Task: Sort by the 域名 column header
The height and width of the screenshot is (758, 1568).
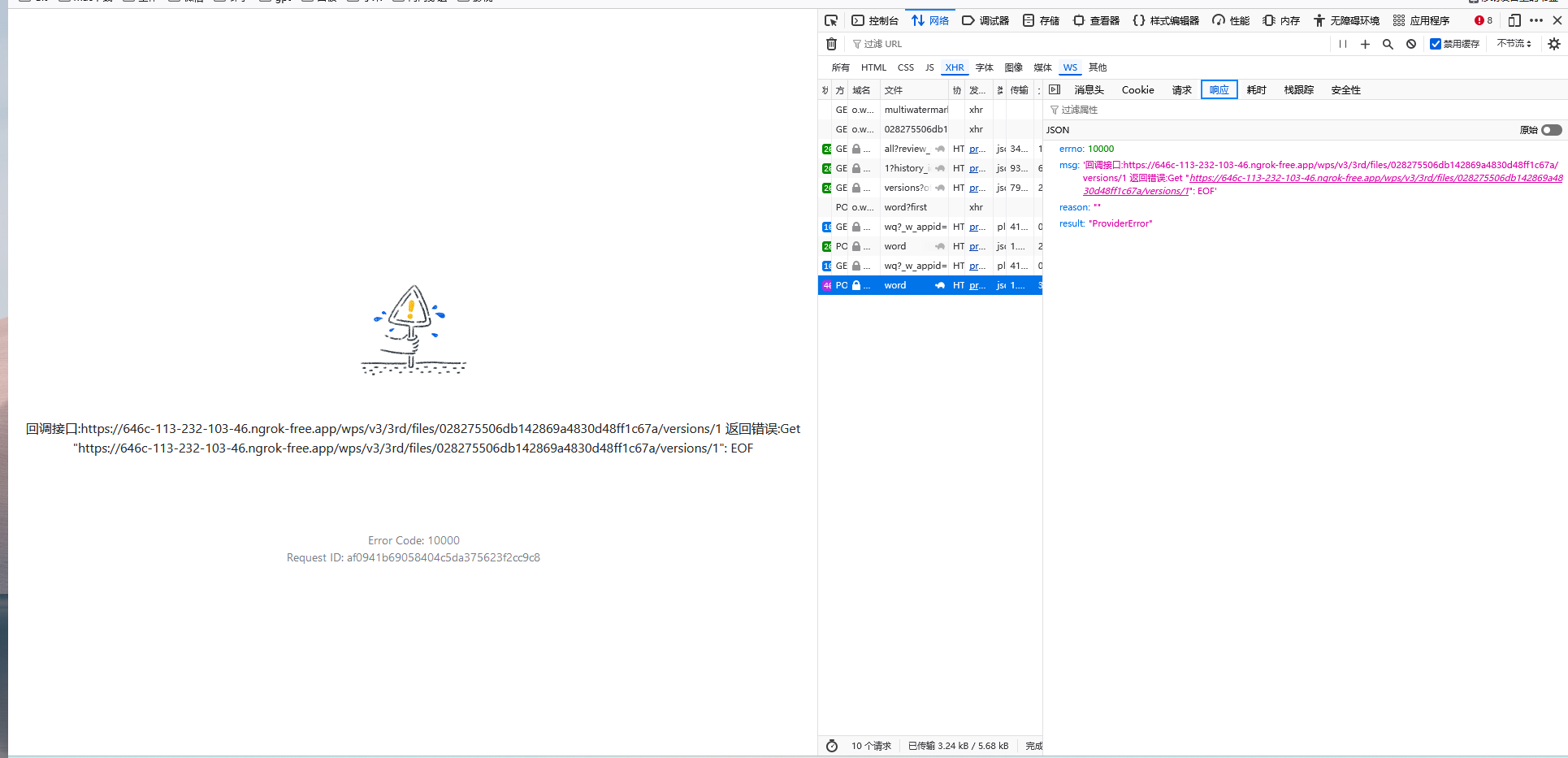Action: coord(863,90)
